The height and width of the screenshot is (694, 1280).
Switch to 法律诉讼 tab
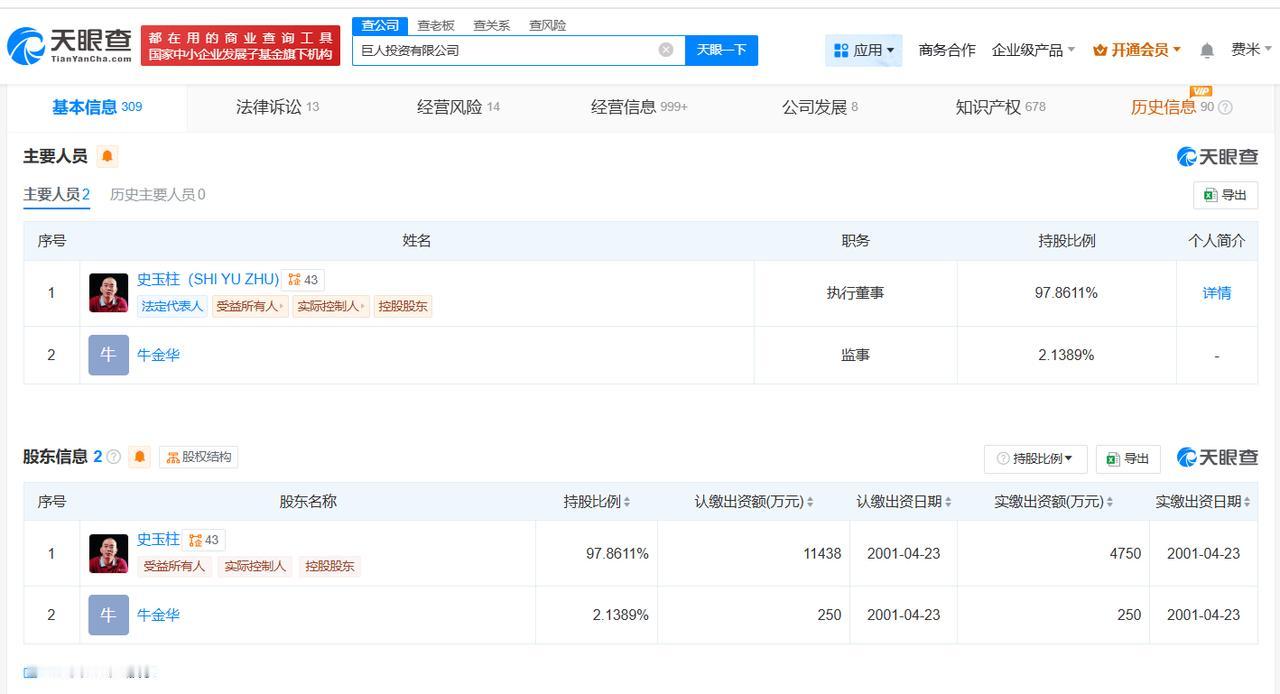(277, 107)
